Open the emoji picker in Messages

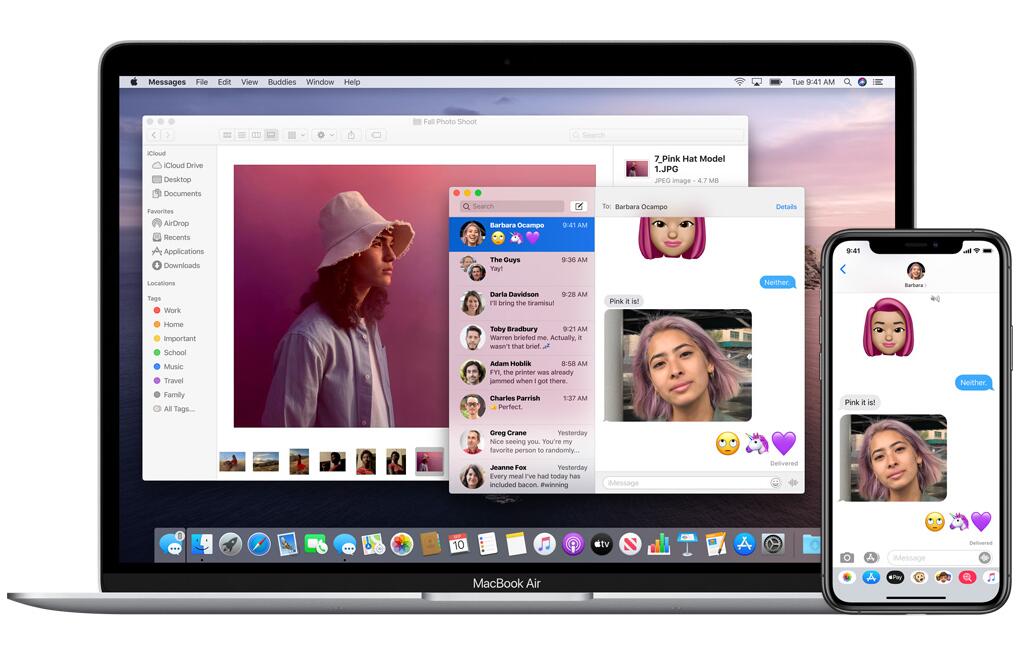pos(775,482)
